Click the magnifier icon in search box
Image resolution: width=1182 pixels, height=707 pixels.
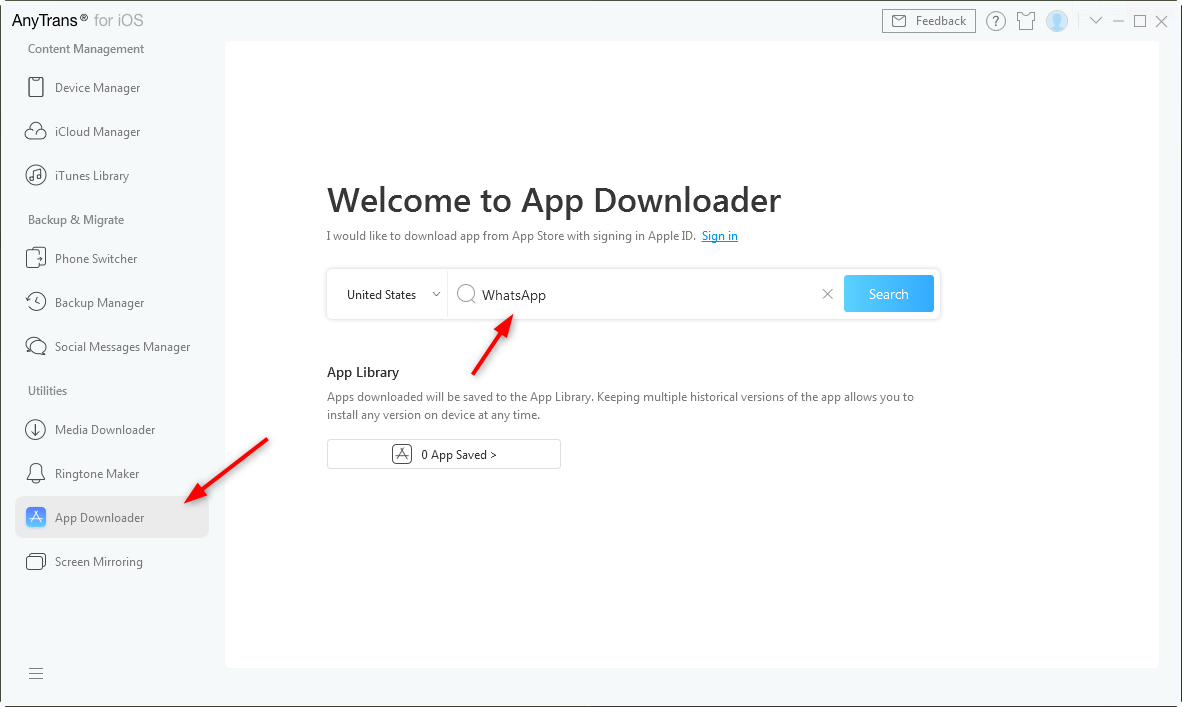[467, 294]
